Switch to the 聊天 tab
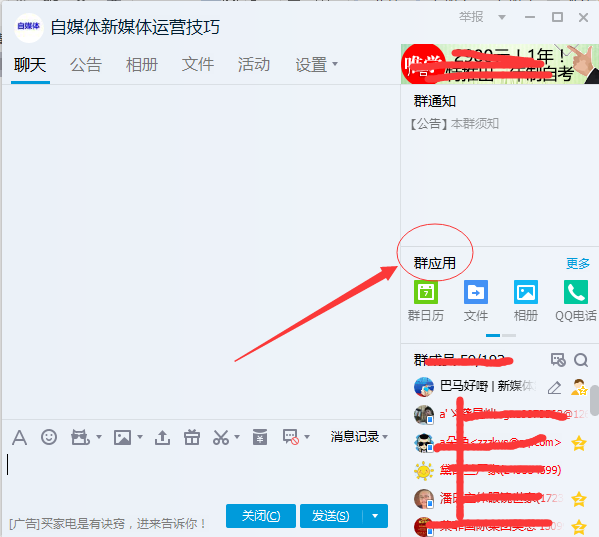The image size is (599, 537). 30,65
